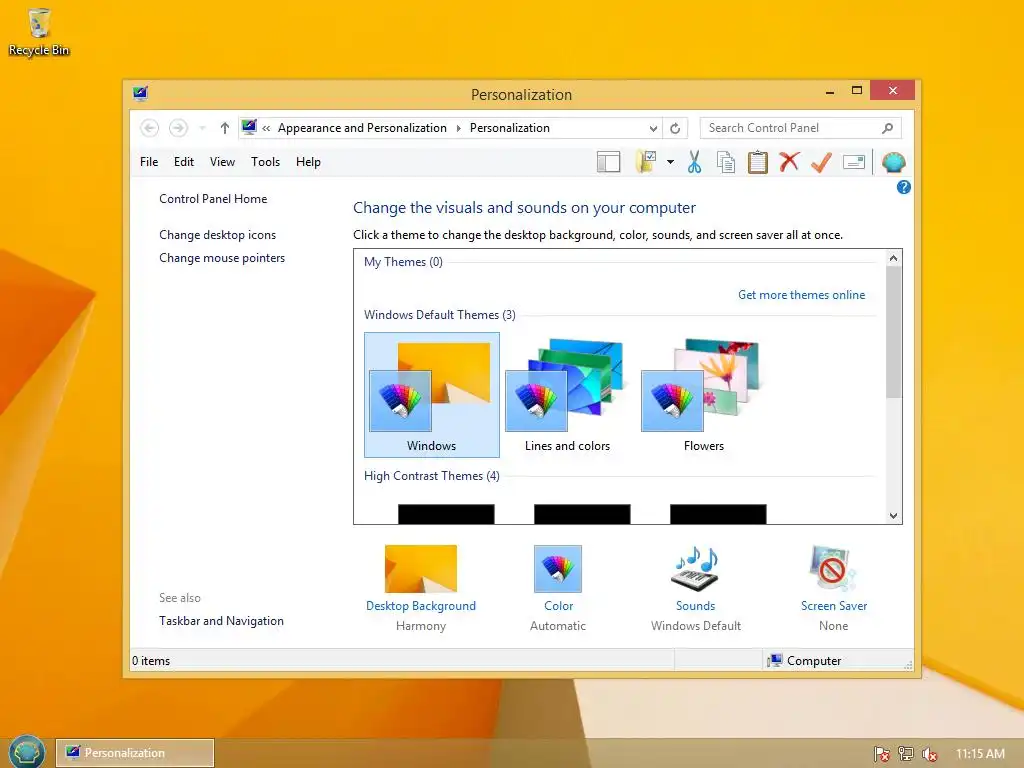Click the Back navigation arrow
The image size is (1024, 768).
tap(150, 128)
